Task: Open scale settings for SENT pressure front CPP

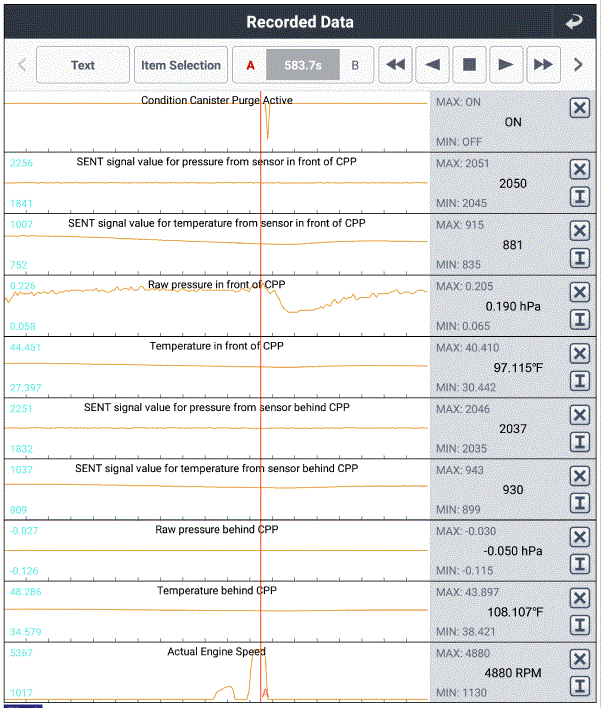Action: (x=580, y=196)
